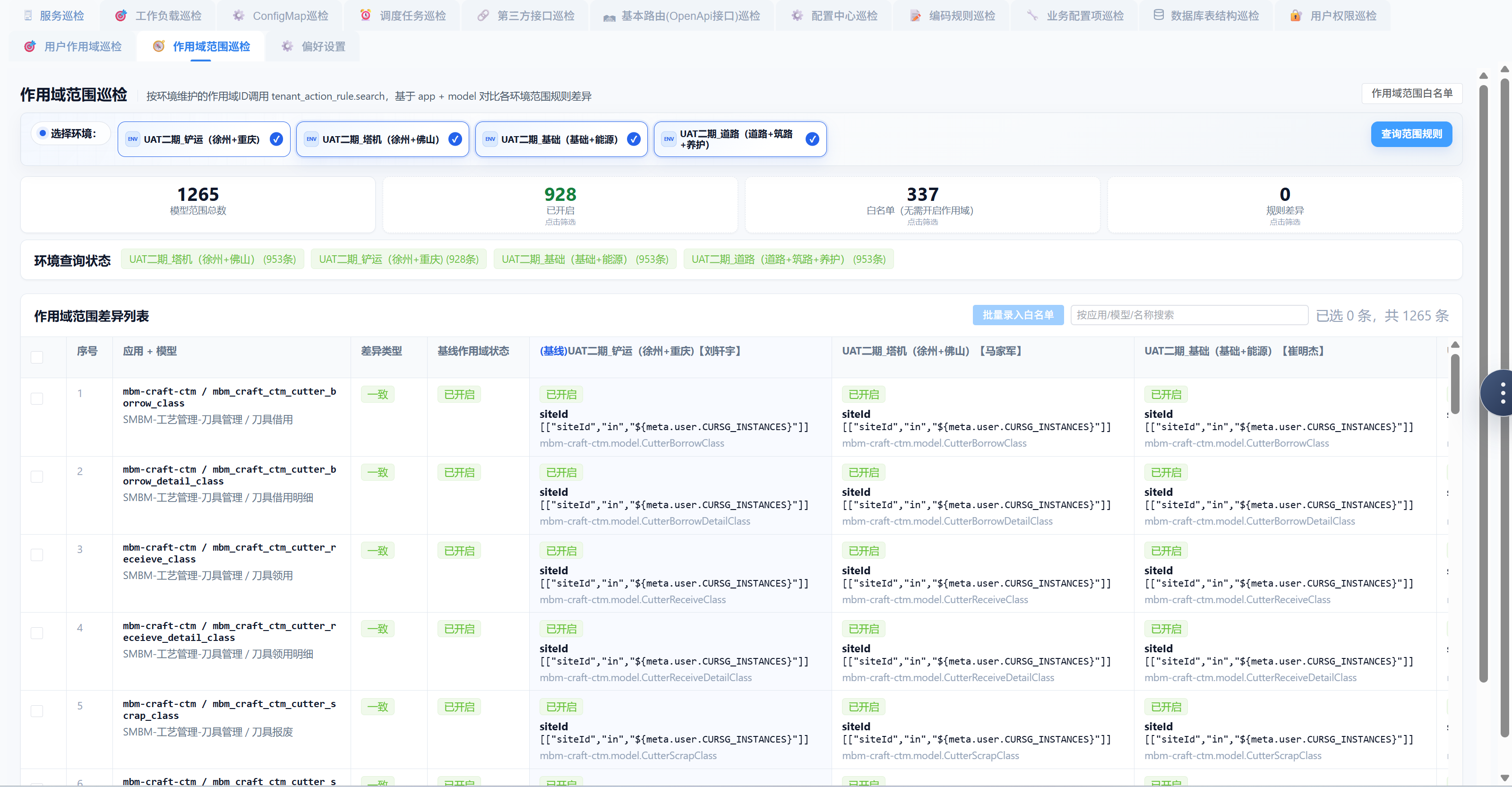Toggle the UAT二期_塔机 environment checkmark
The image size is (1512, 787).
(455, 139)
